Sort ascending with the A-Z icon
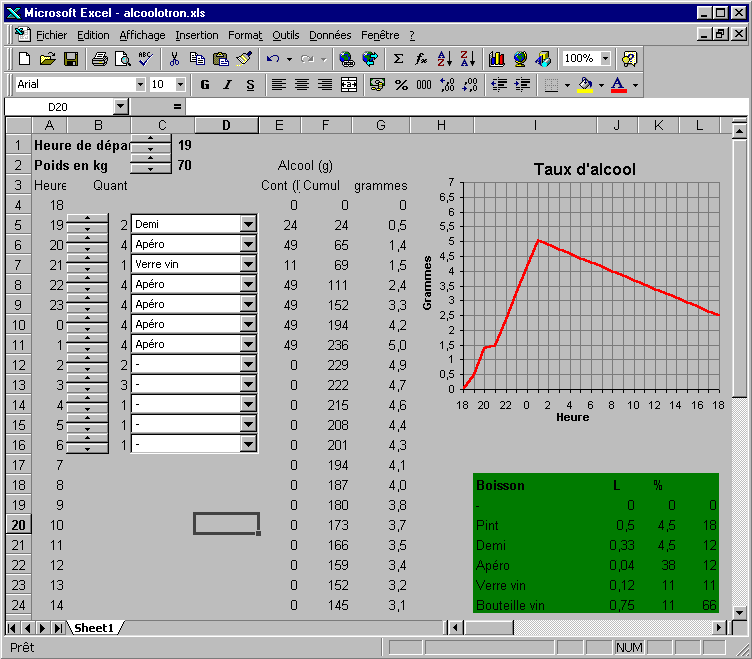 pyautogui.click(x=445, y=59)
